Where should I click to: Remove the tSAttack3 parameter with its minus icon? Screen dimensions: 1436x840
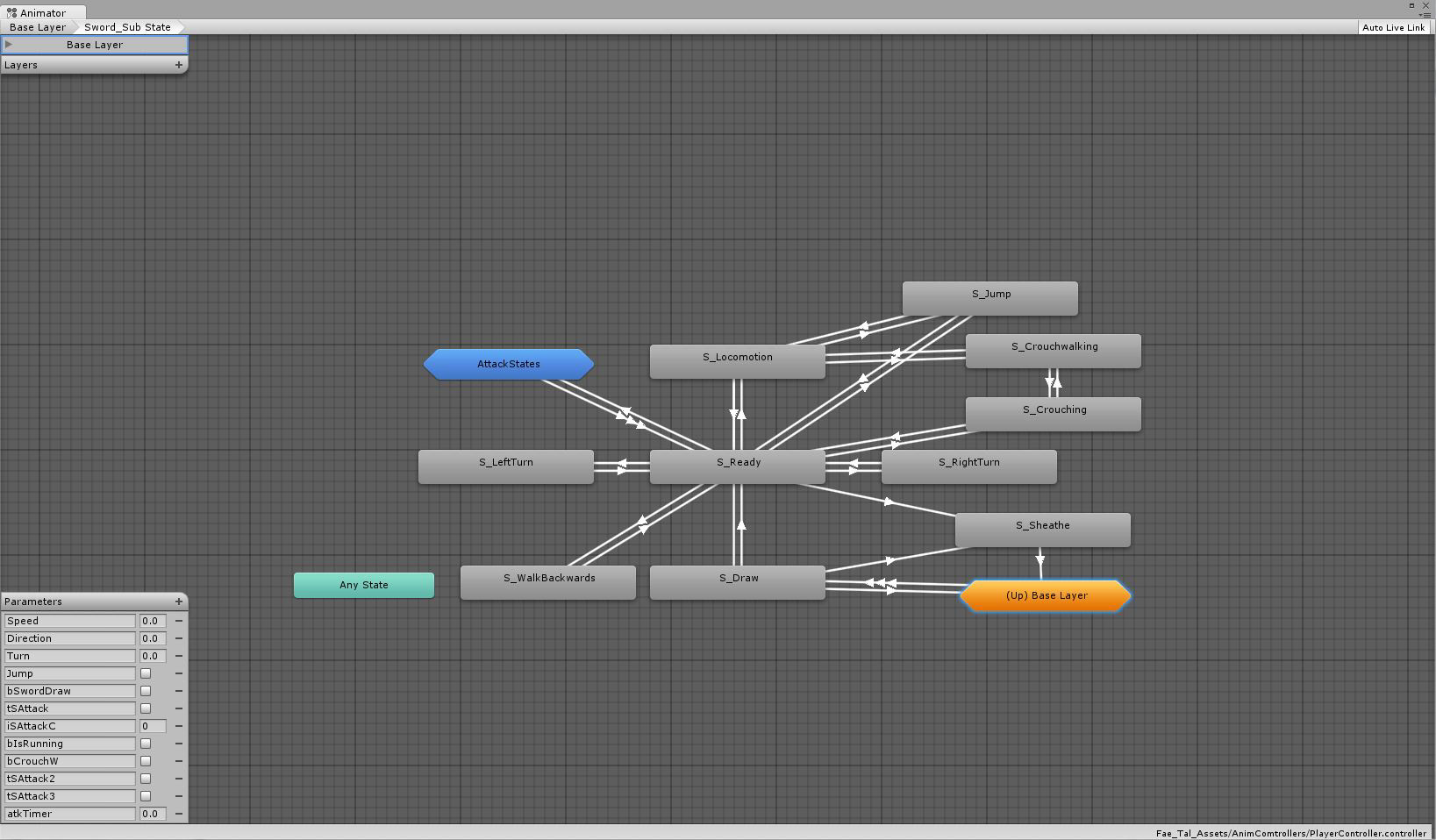pyautogui.click(x=179, y=796)
